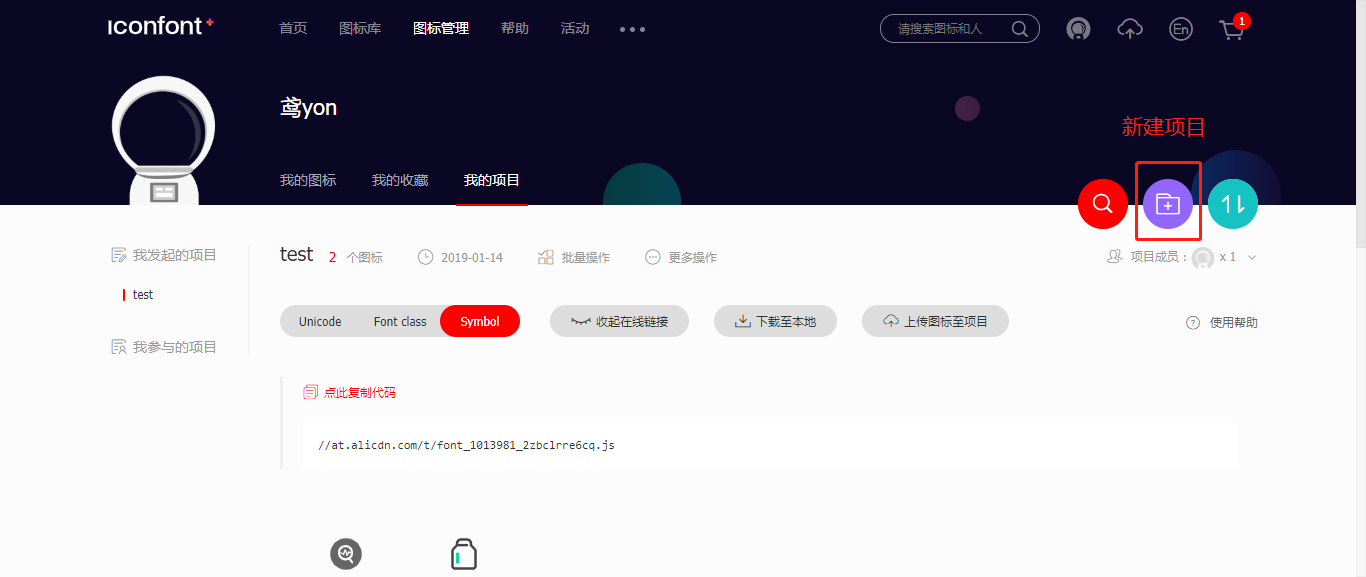Open the 更多操作 more actions menu
Image resolution: width=1366 pixels, height=577 pixels.
click(681, 257)
